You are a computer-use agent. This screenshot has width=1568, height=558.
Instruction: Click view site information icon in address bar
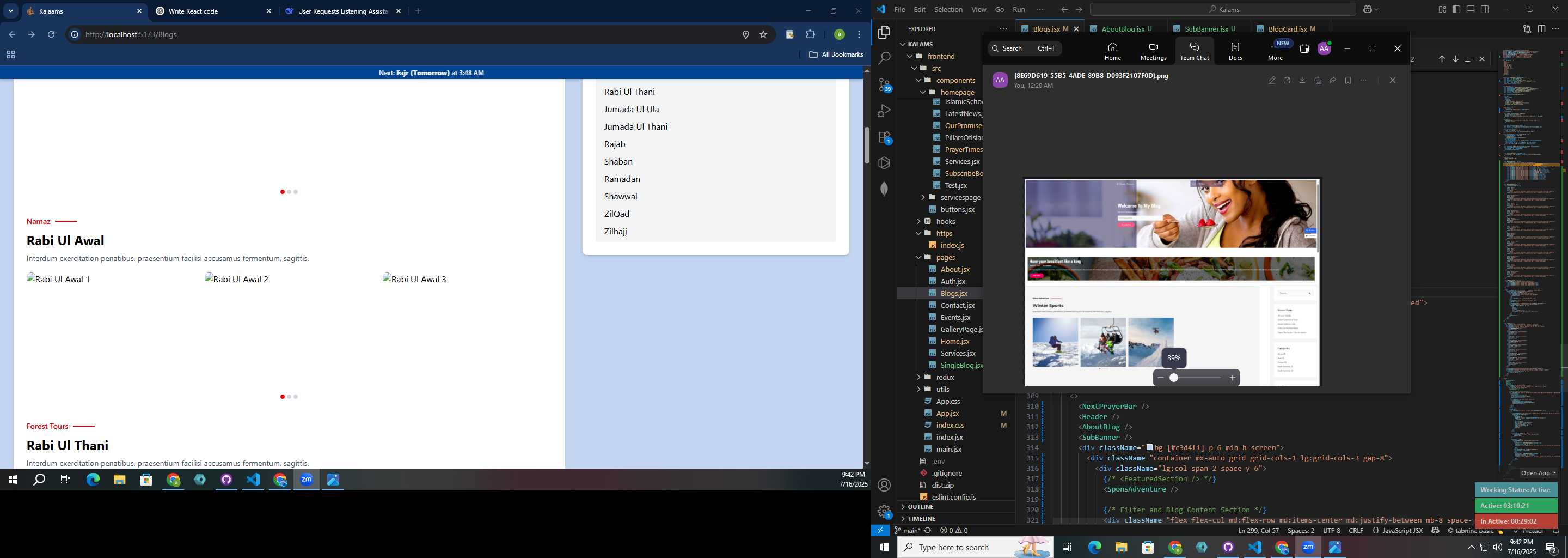point(74,35)
